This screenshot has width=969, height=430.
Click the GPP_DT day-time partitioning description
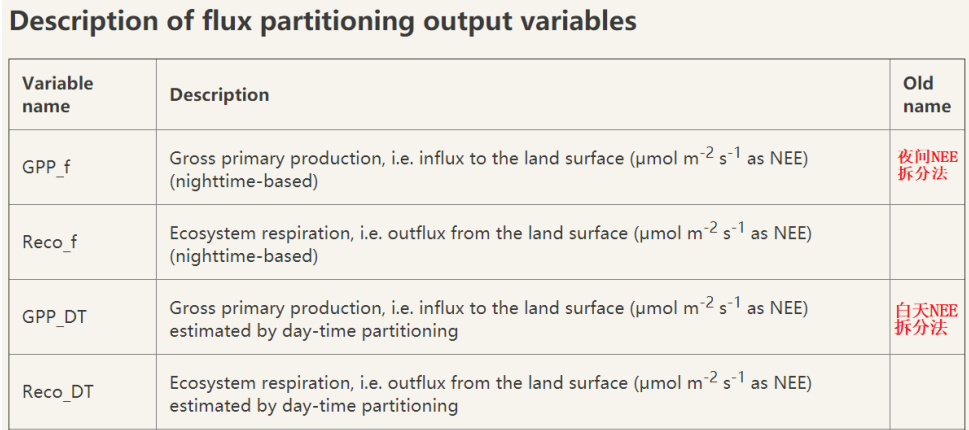click(490, 307)
